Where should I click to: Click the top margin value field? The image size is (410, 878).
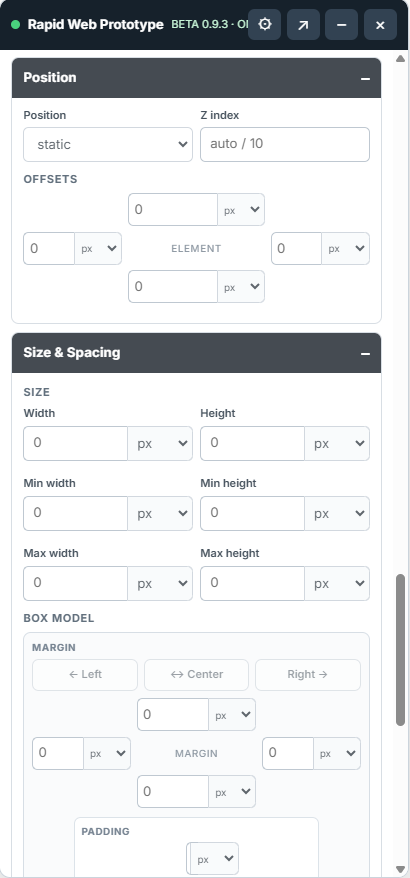coord(173,714)
